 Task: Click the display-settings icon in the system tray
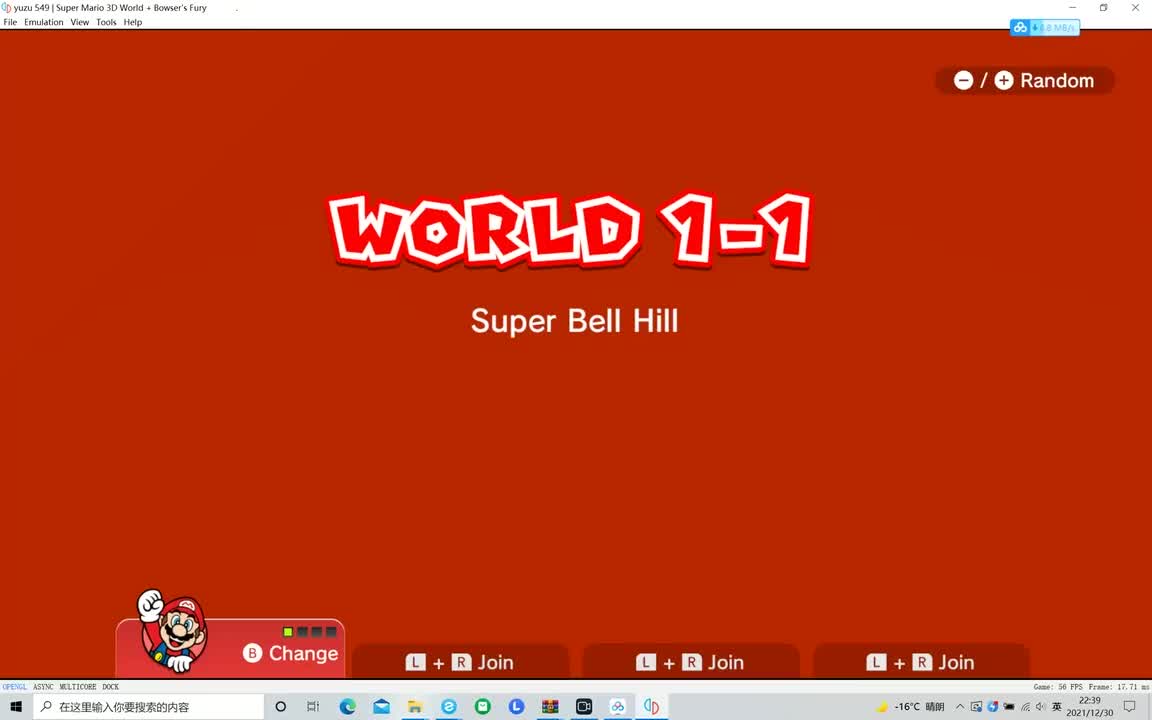point(976,706)
